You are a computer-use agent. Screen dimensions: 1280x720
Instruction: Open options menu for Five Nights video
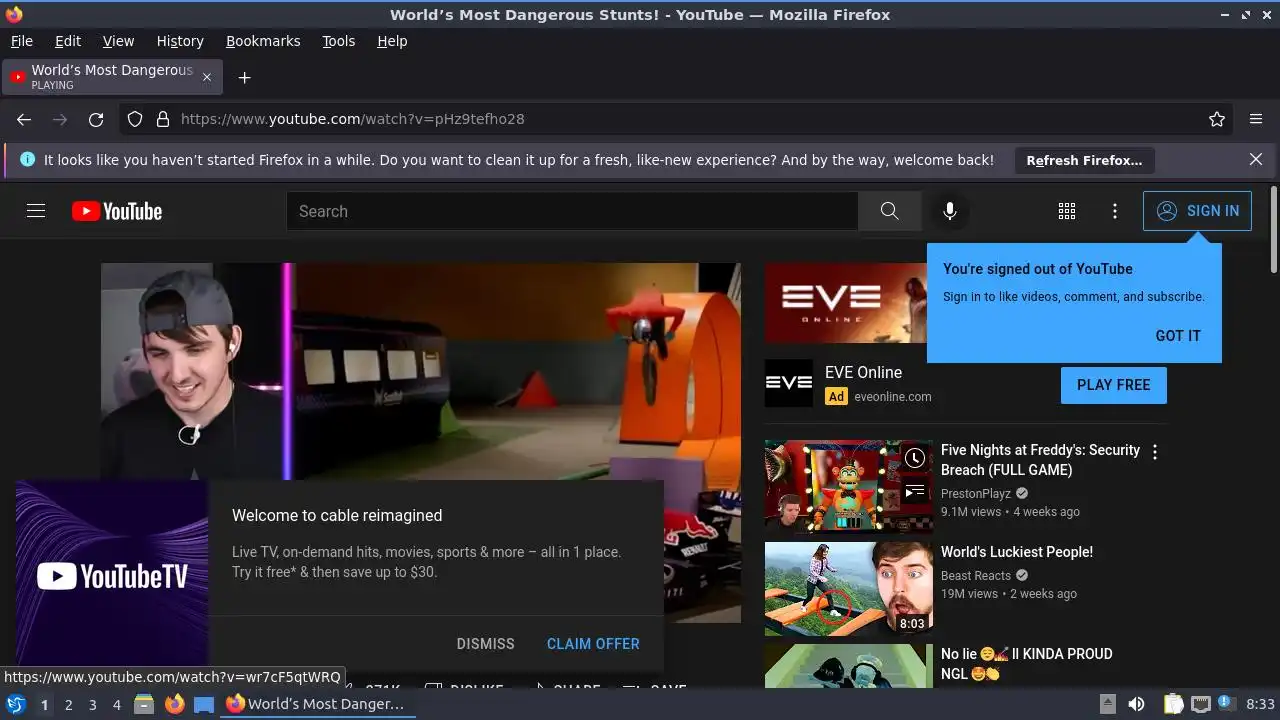pyautogui.click(x=1155, y=452)
